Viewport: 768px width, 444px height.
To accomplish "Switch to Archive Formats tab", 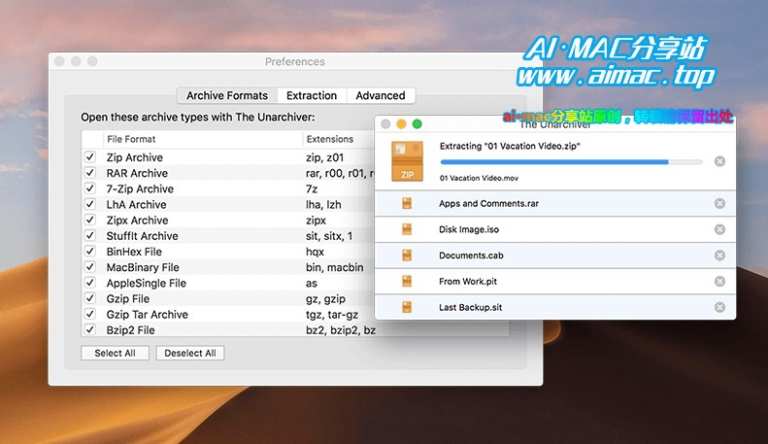I will click(227, 96).
